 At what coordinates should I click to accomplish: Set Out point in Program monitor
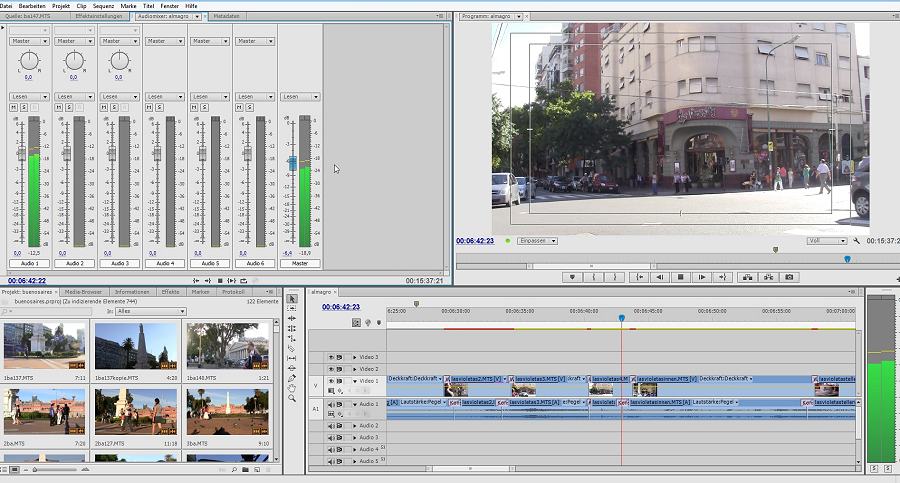(614, 277)
